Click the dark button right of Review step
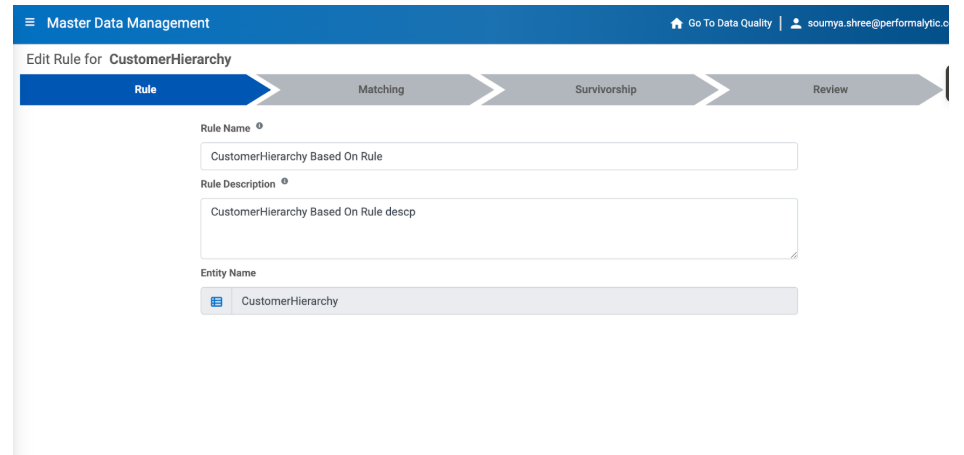This screenshot has height=455, width=964. pyautogui.click(x=954, y=88)
